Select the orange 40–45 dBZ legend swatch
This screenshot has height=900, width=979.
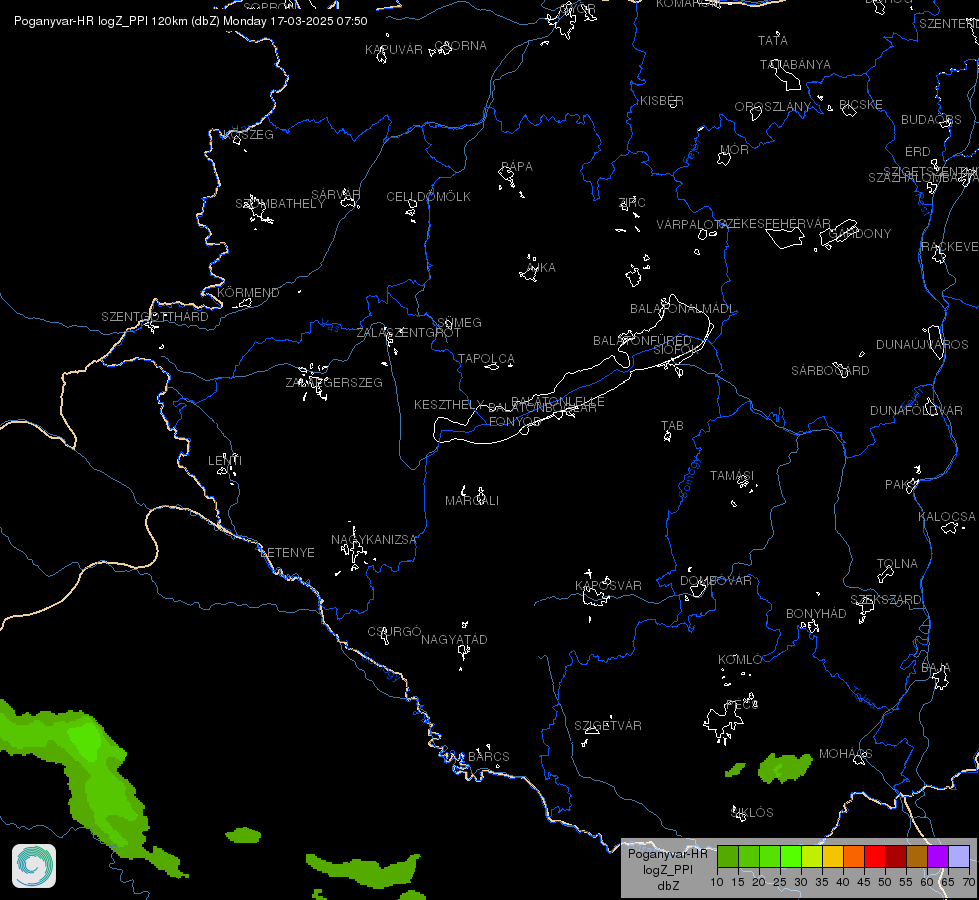854,856
